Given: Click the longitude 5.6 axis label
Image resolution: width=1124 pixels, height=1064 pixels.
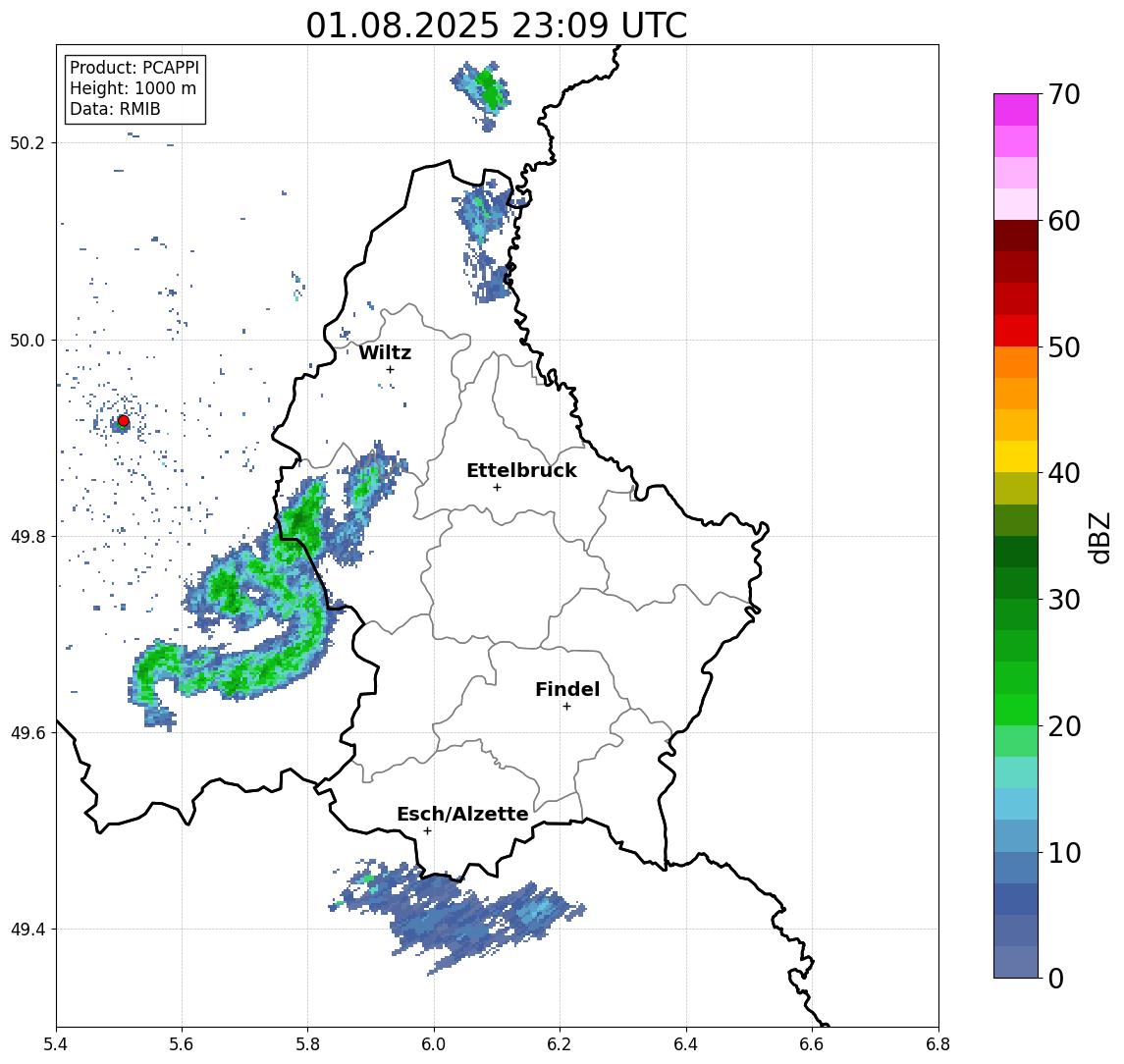Looking at the screenshot, I should pyautogui.click(x=182, y=1044).
